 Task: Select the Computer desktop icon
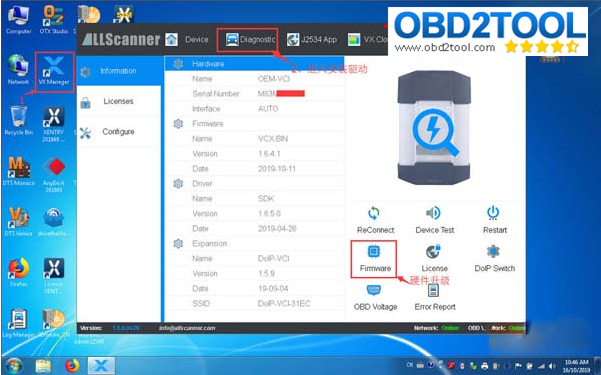click(x=18, y=20)
